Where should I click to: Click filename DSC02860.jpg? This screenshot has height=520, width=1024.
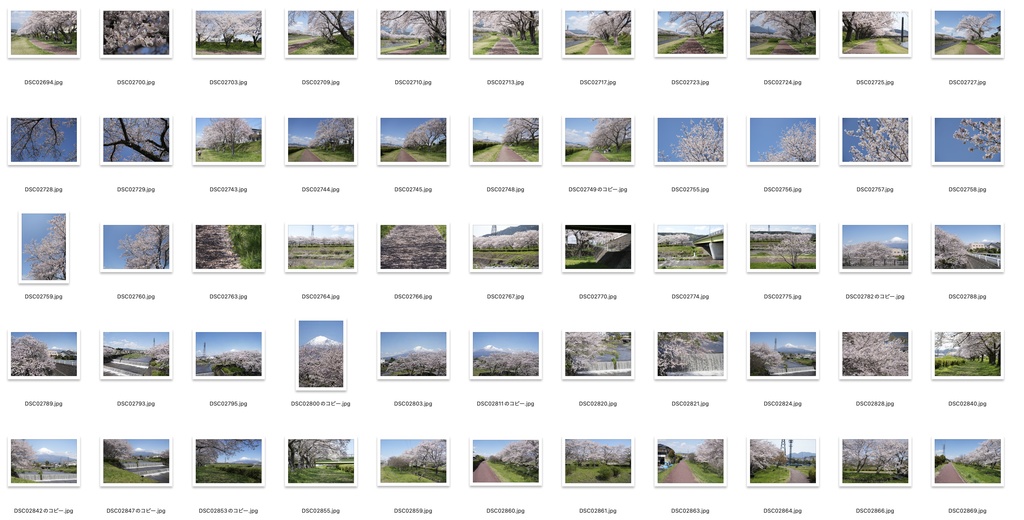pyautogui.click(x=505, y=512)
